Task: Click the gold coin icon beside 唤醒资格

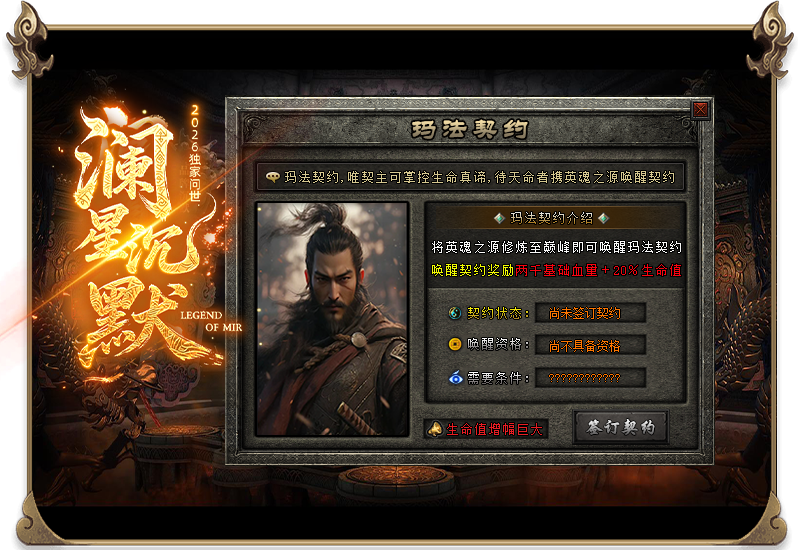Action: (x=455, y=345)
